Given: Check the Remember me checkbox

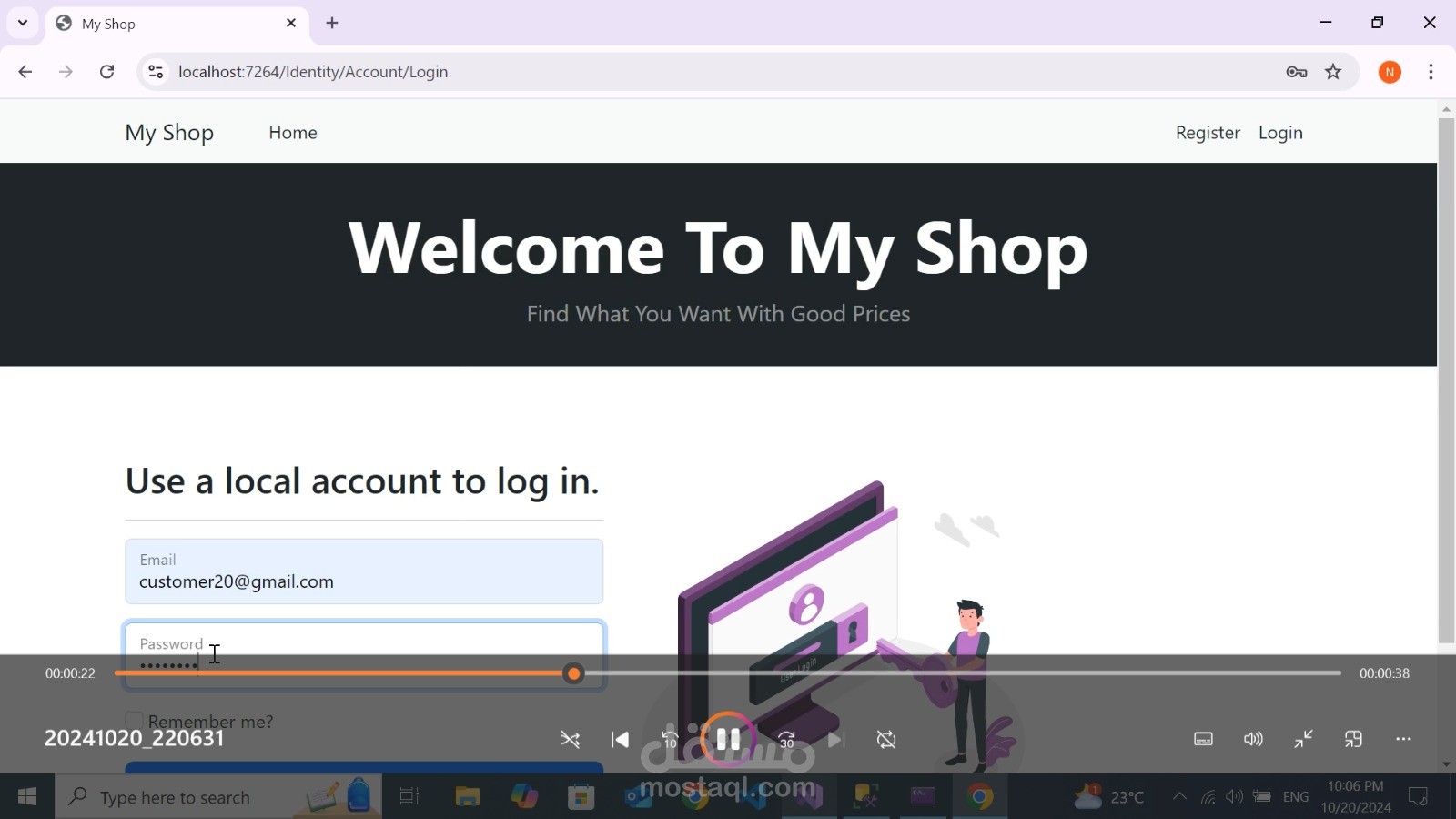Looking at the screenshot, I should 134,722.
